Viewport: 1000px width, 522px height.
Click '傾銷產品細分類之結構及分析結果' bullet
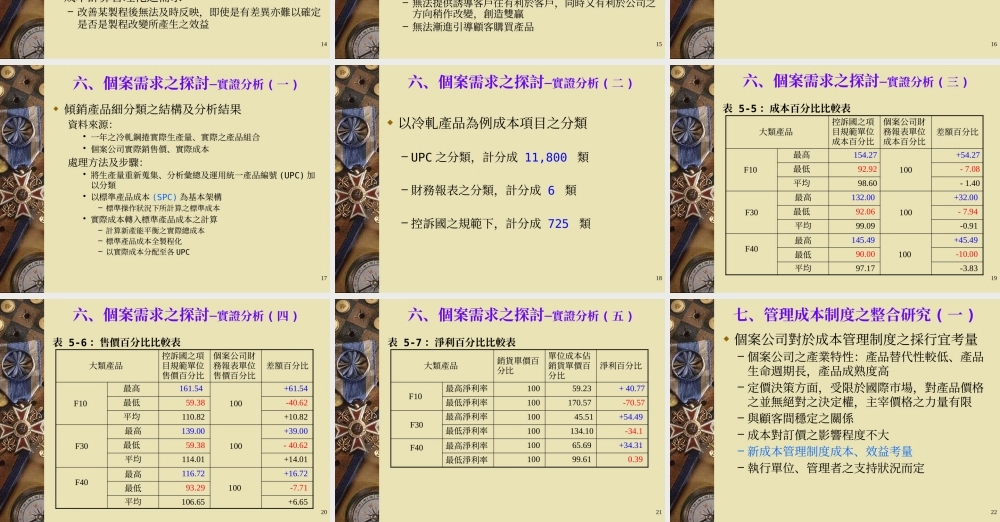click(x=153, y=109)
